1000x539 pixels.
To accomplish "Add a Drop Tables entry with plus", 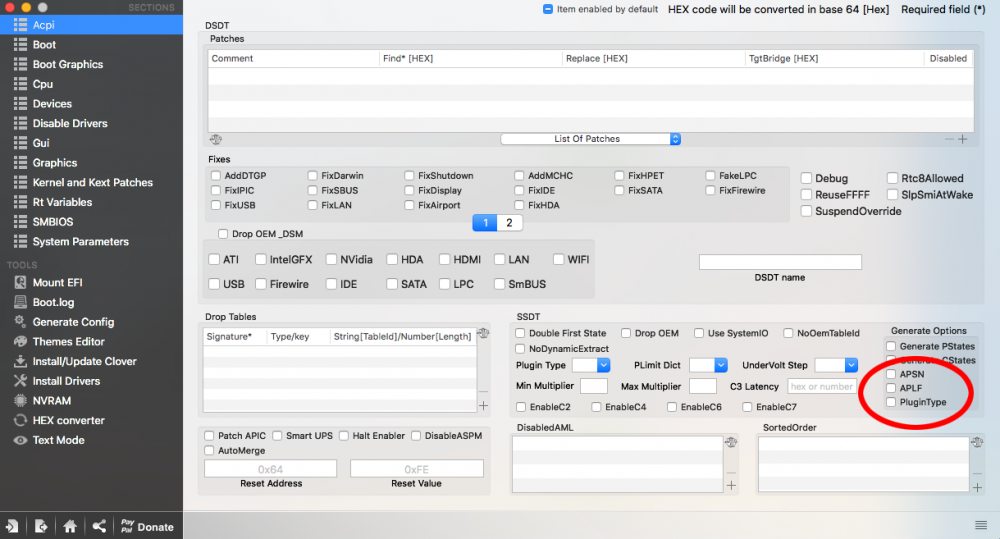I will tap(483, 406).
